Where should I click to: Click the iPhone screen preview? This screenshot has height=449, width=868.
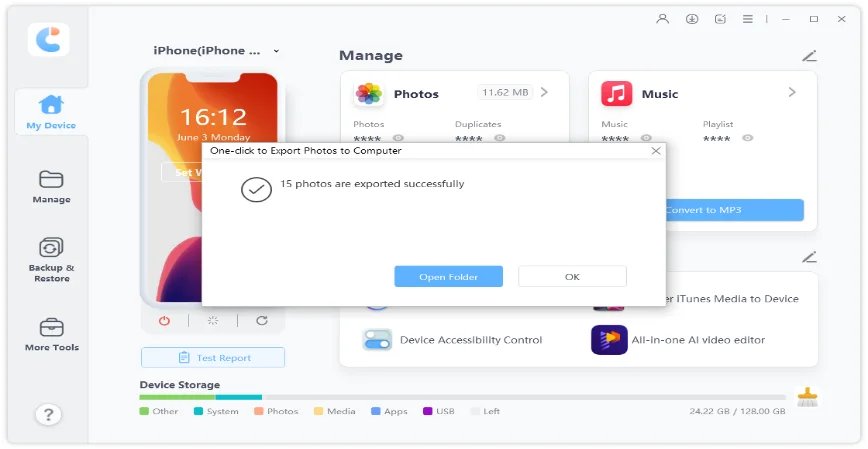(213, 188)
